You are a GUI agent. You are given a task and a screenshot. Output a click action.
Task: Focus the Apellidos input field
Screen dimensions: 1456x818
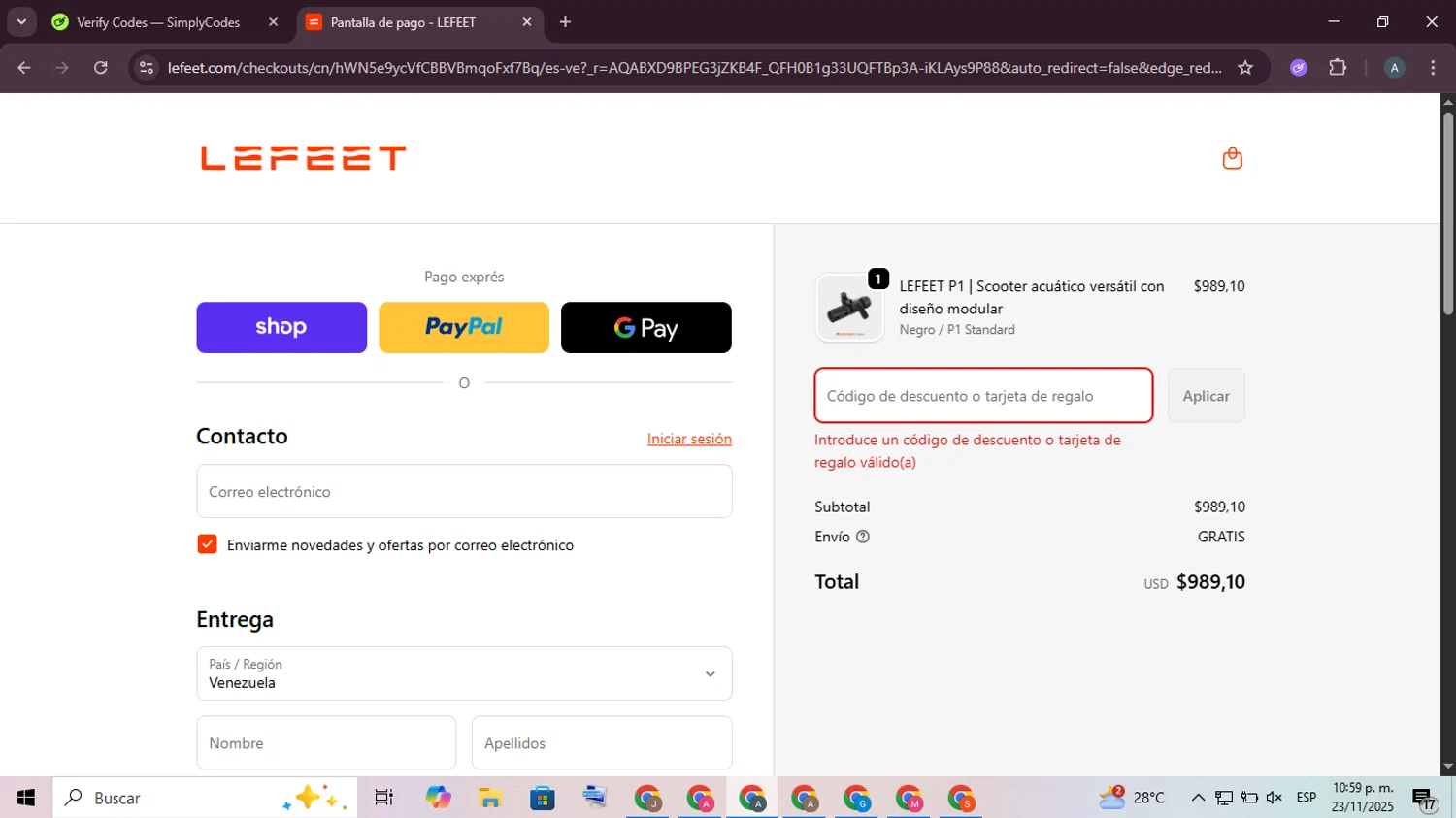602,743
